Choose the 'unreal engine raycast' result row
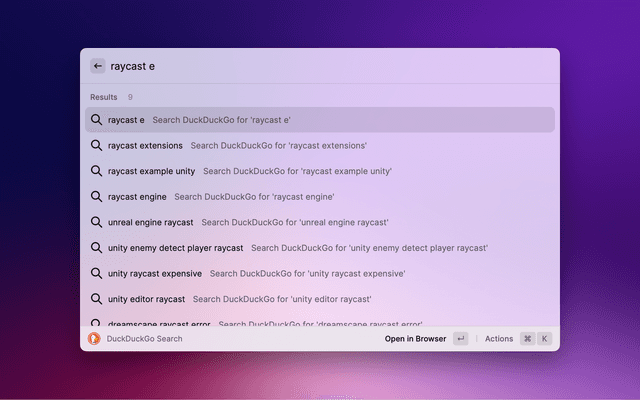Viewport: 640px width, 400px height. click(320, 222)
